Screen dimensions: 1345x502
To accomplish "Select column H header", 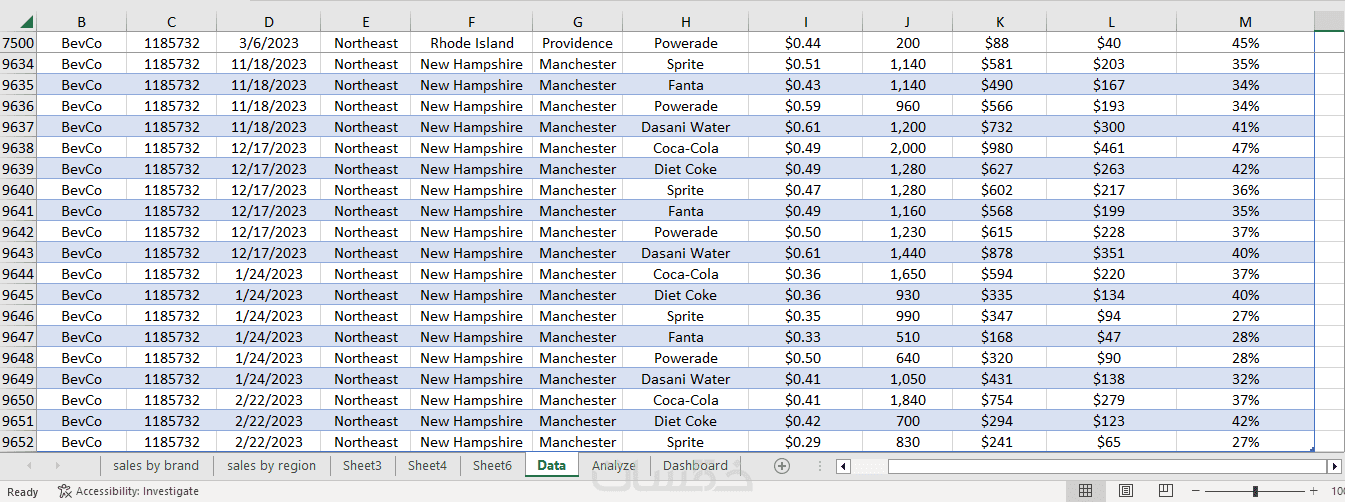I will pyautogui.click(x=685, y=21).
